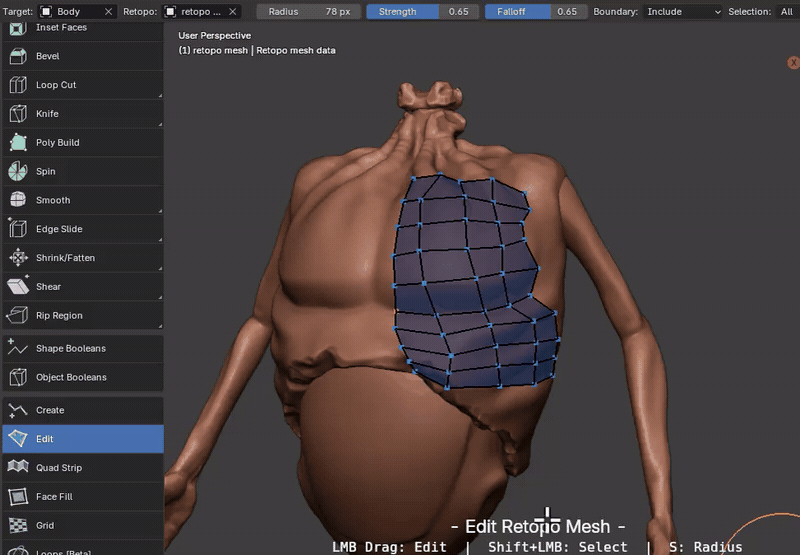Pick the Grid tool icon
Viewport: 800px width, 555px height.
click(x=18, y=525)
